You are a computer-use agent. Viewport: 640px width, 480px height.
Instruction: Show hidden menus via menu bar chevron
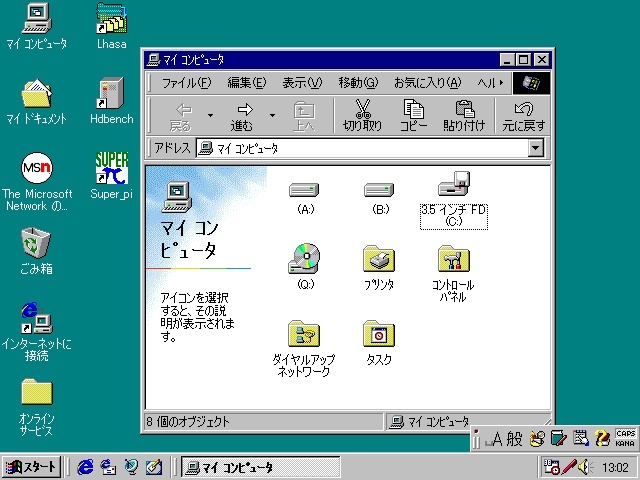point(502,83)
